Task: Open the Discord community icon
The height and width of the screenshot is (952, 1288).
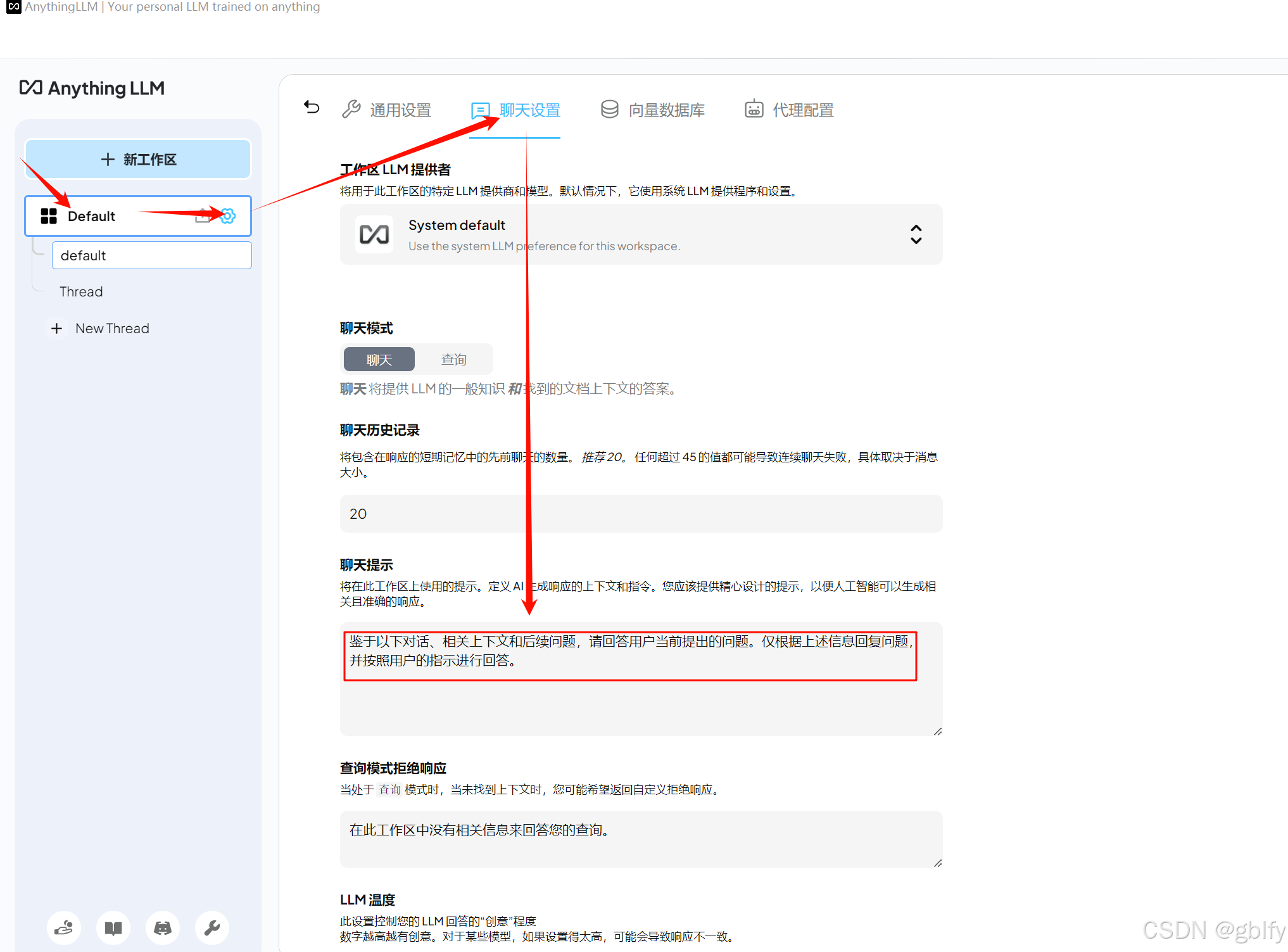Action: pyautogui.click(x=163, y=928)
